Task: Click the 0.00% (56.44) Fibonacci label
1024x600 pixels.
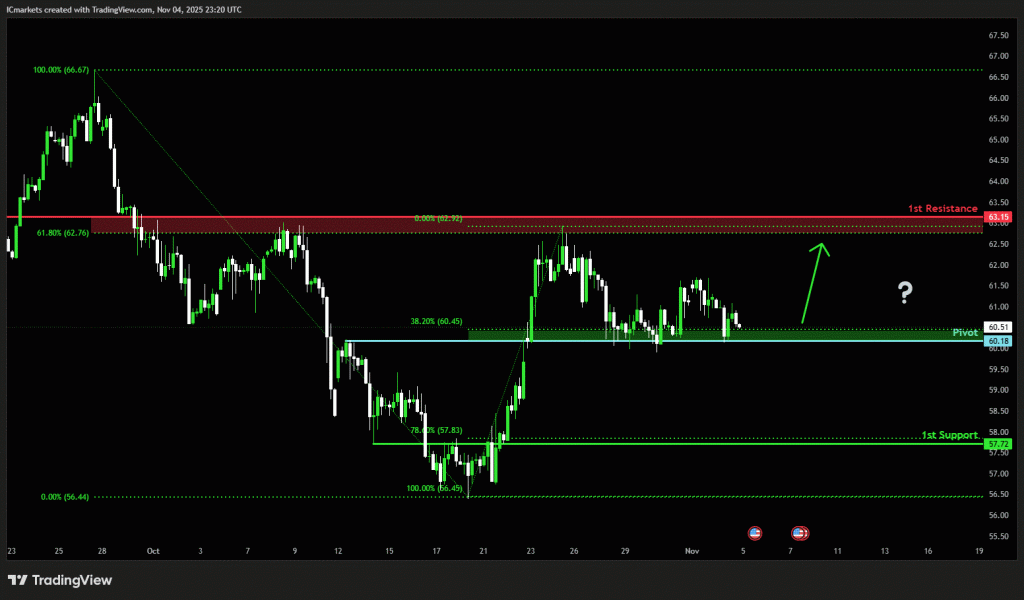Action: pos(65,496)
